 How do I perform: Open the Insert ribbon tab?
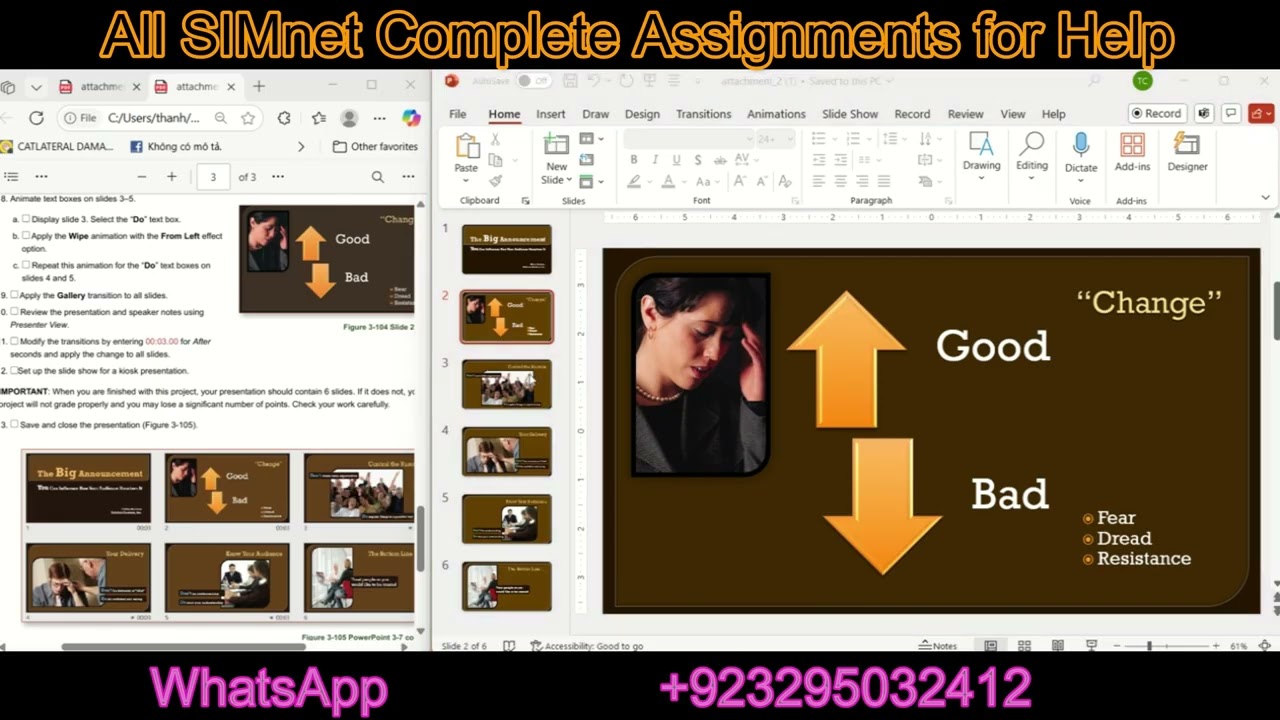(x=550, y=114)
